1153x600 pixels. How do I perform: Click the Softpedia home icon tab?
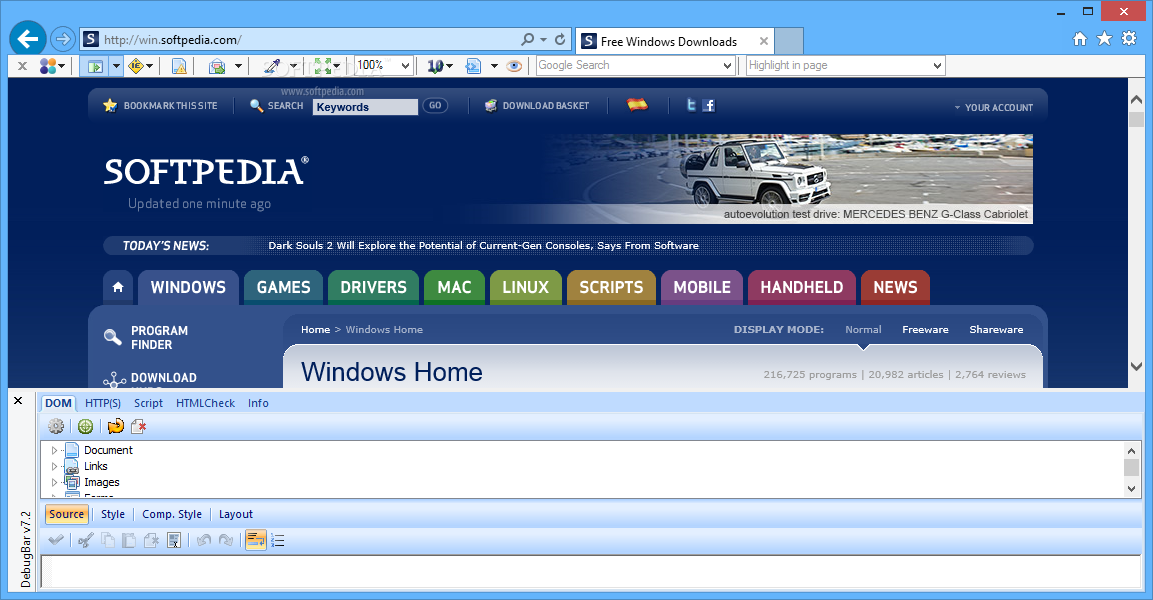coord(118,288)
